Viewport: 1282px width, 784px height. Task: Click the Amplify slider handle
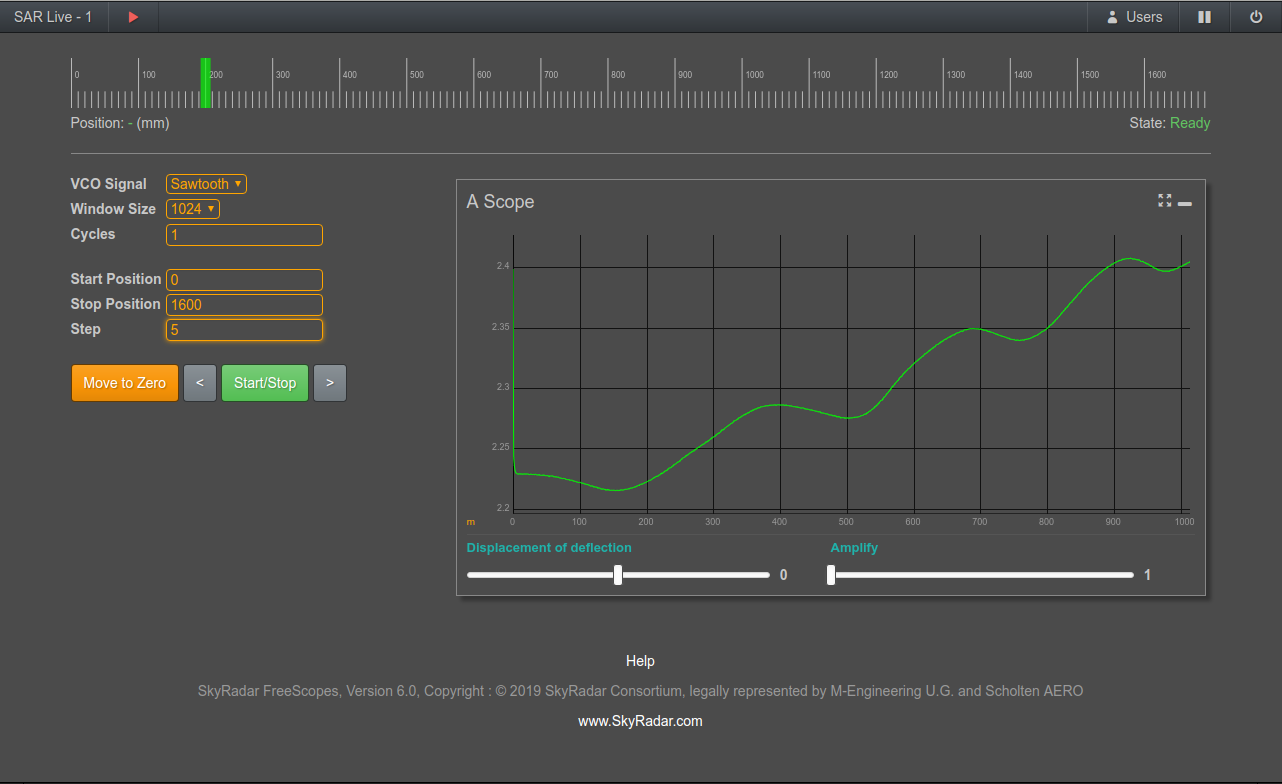click(831, 575)
